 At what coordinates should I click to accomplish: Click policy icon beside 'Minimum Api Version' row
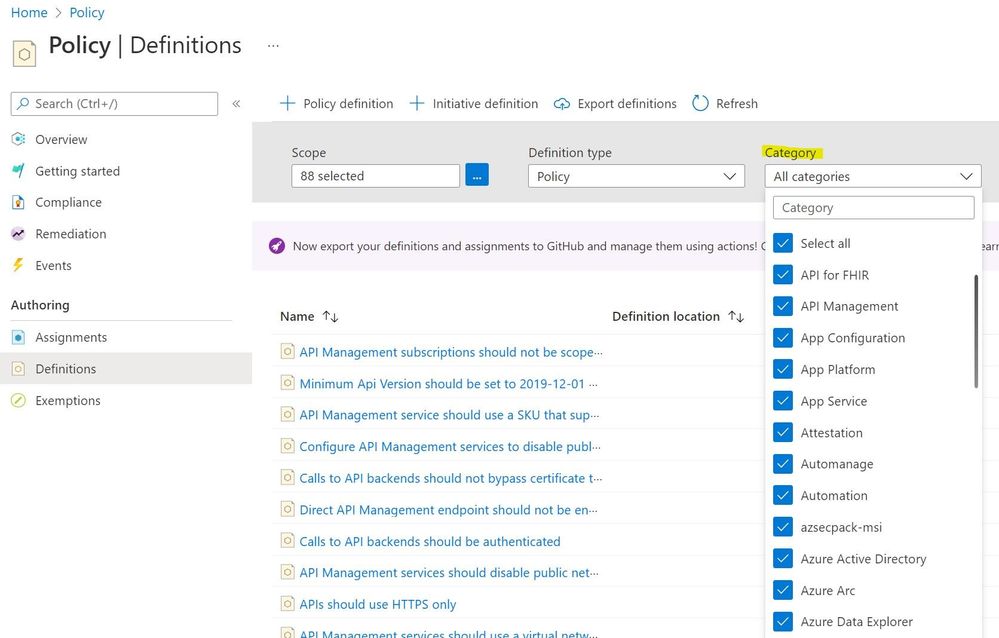287,382
